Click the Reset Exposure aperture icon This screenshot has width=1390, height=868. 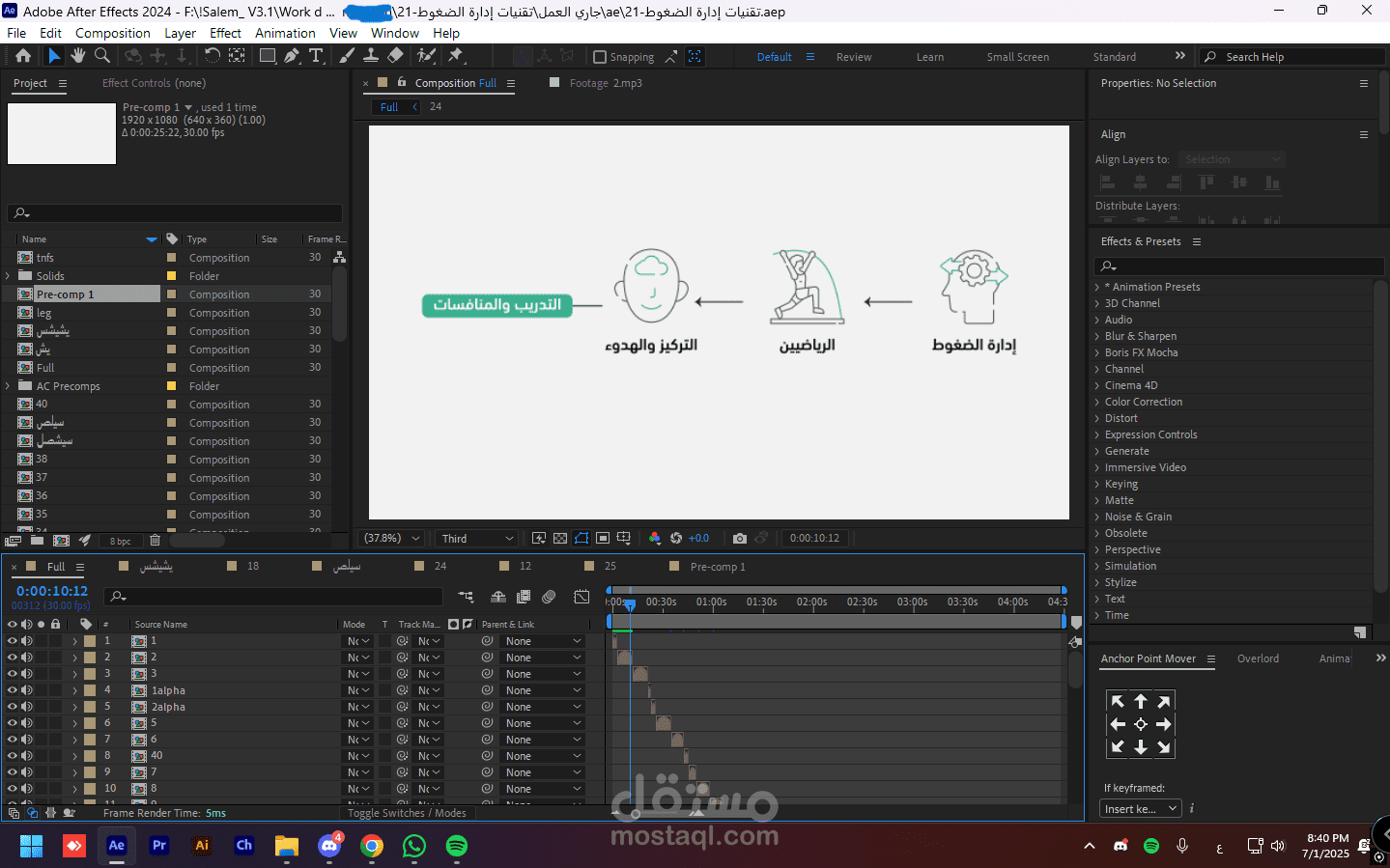tap(676, 538)
